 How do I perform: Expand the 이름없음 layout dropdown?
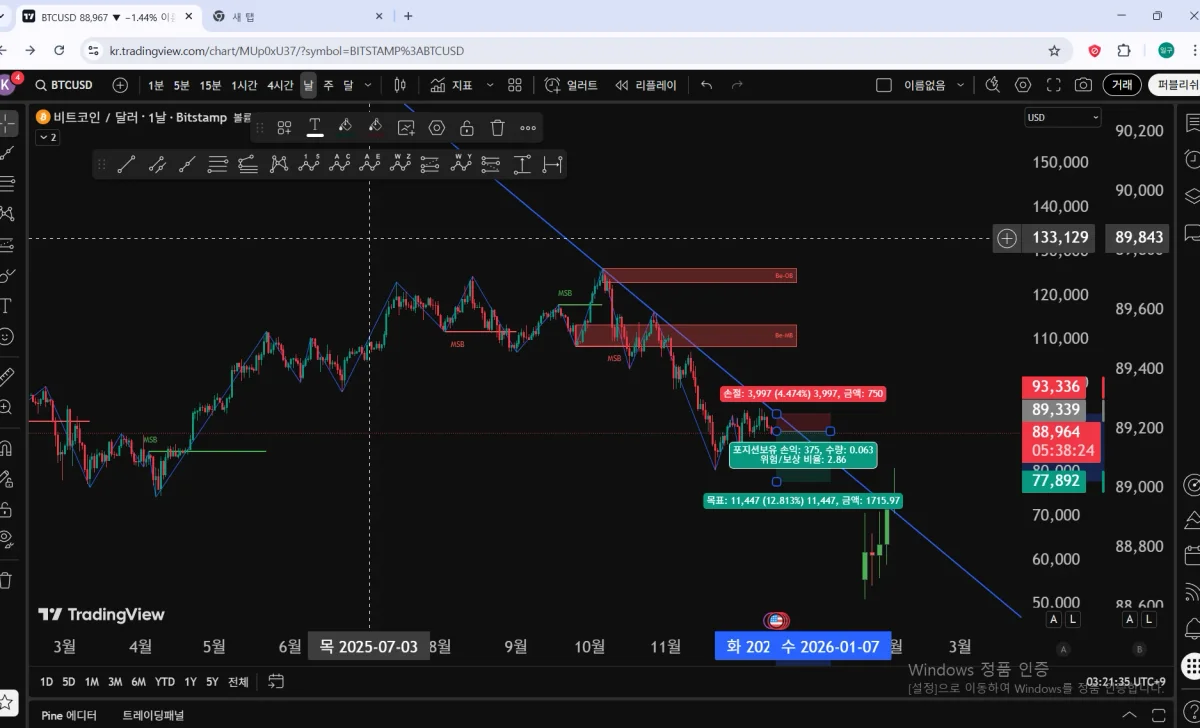click(x=932, y=85)
